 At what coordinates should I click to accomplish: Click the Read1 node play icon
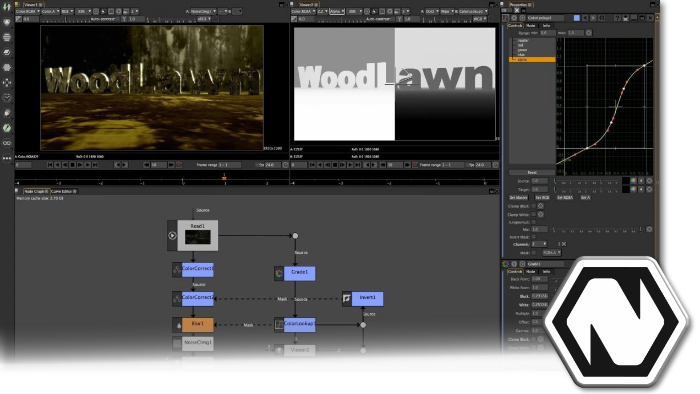click(172, 236)
